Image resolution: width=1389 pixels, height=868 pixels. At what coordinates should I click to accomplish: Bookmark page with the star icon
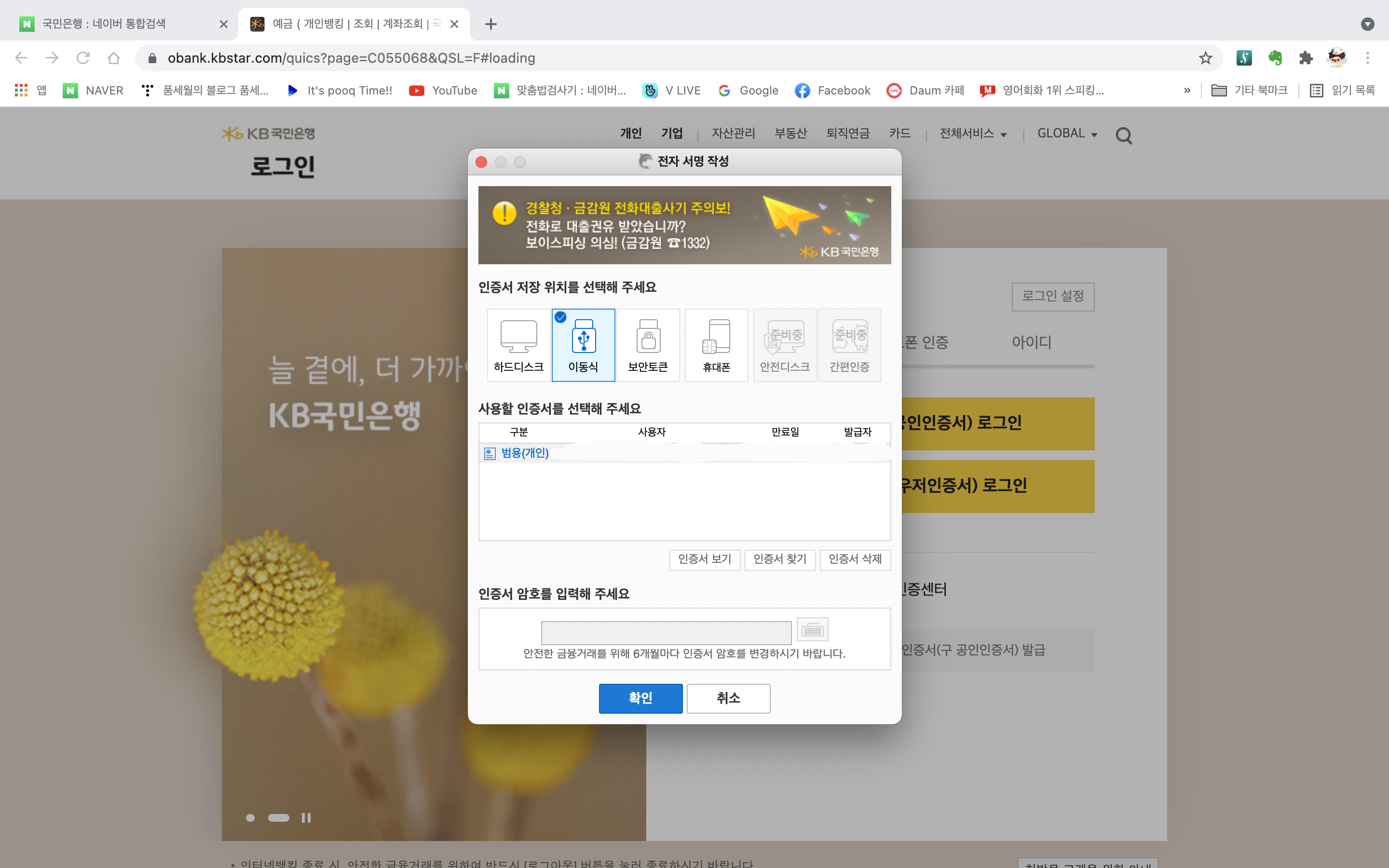pos(1205,58)
